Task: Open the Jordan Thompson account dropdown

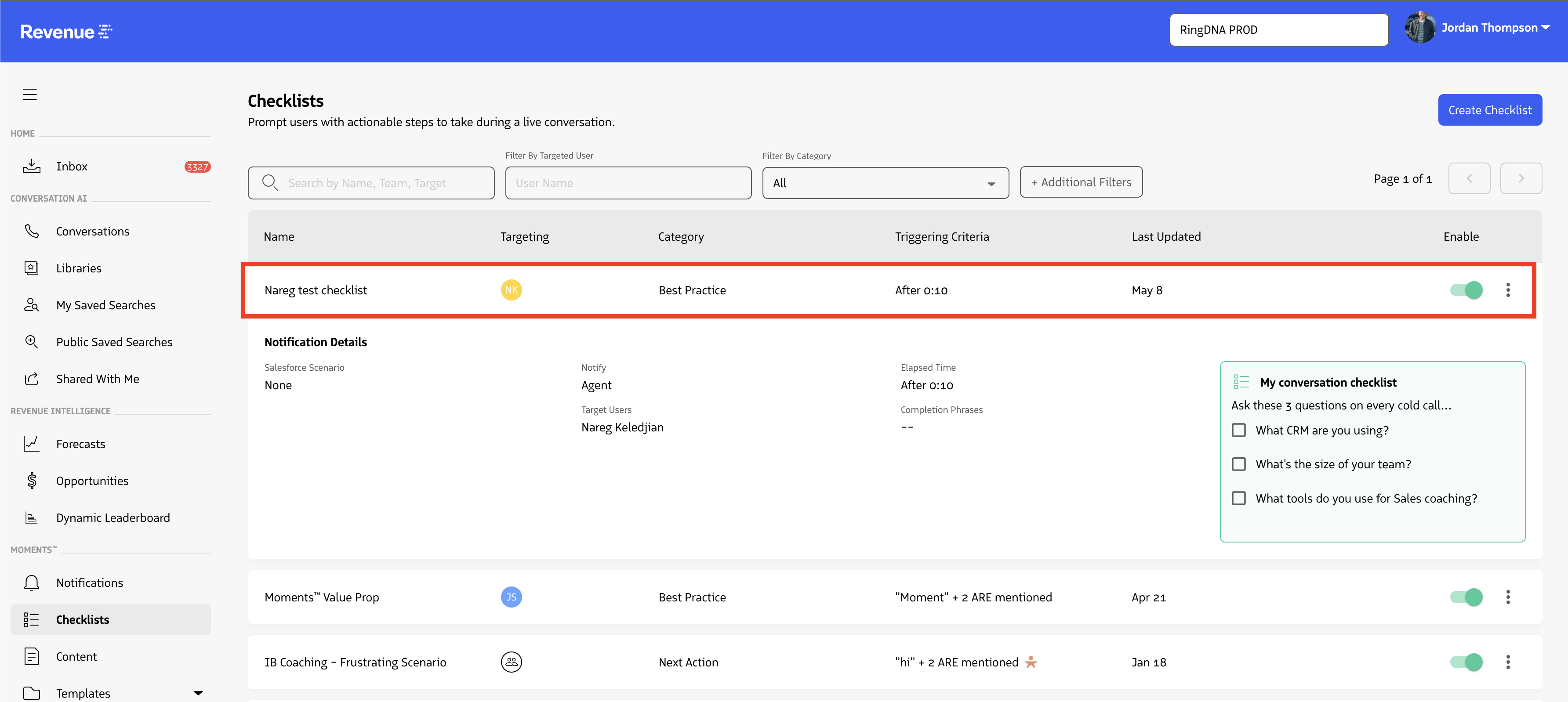Action: click(1495, 28)
